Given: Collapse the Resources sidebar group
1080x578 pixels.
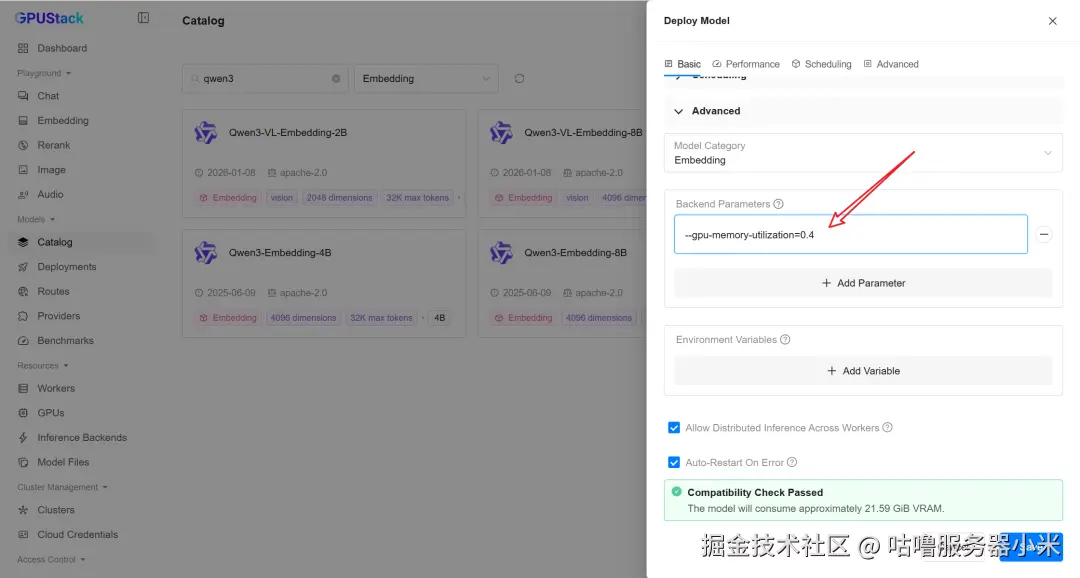Looking at the screenshot, I should pyautogui.click(x=43, y=365).
